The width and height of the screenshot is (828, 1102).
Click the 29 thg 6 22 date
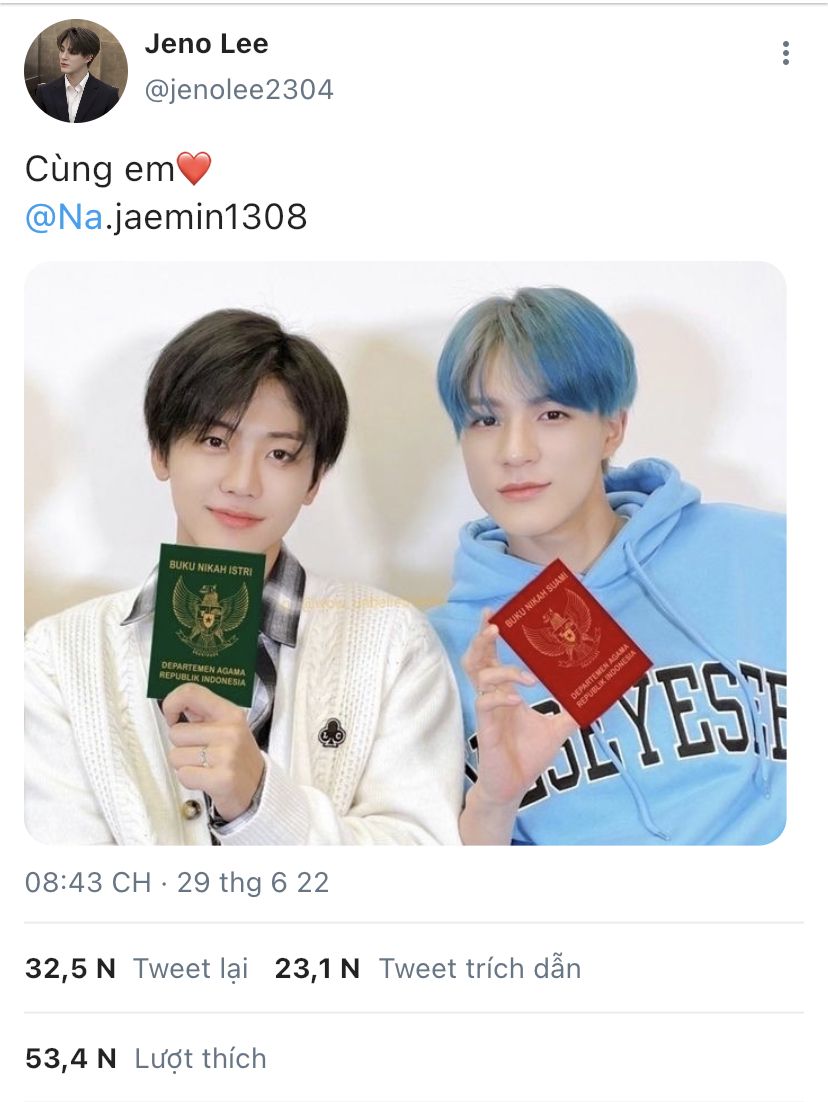pos(253,883)
